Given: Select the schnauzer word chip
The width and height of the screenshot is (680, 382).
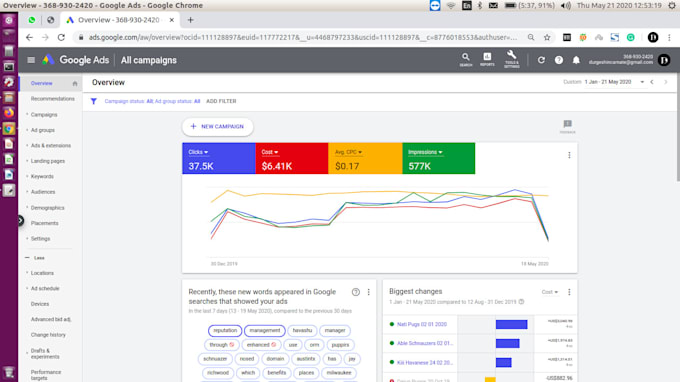Looking at the screenshot, I should [x=215, y=359].
